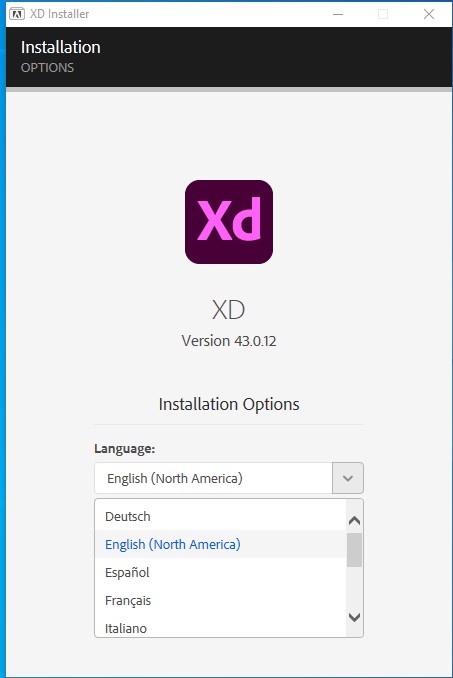
Task: Click the language list scrollbar thumb
Action: click(354, 550)
